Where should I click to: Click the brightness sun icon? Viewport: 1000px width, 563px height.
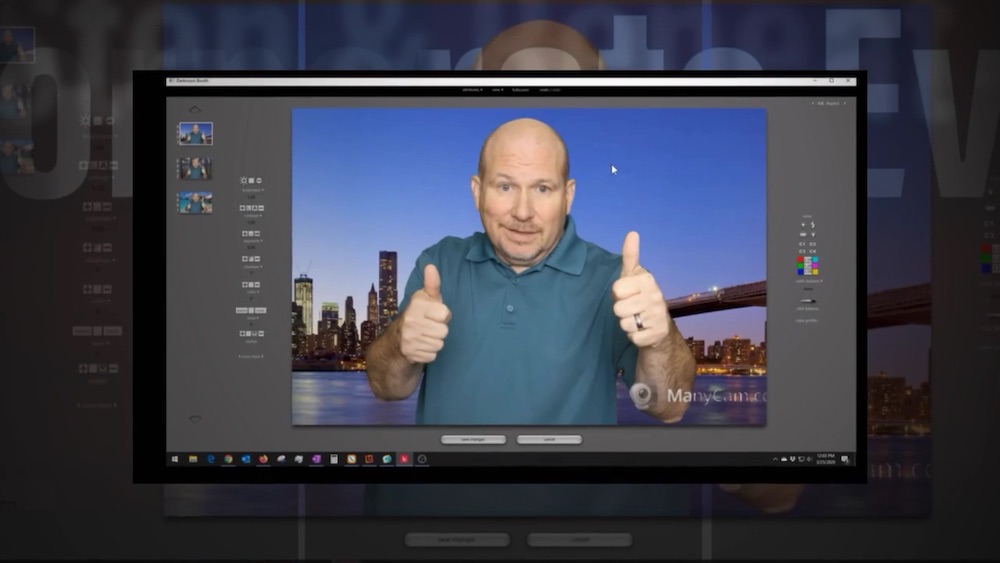[x=243, y=180]
